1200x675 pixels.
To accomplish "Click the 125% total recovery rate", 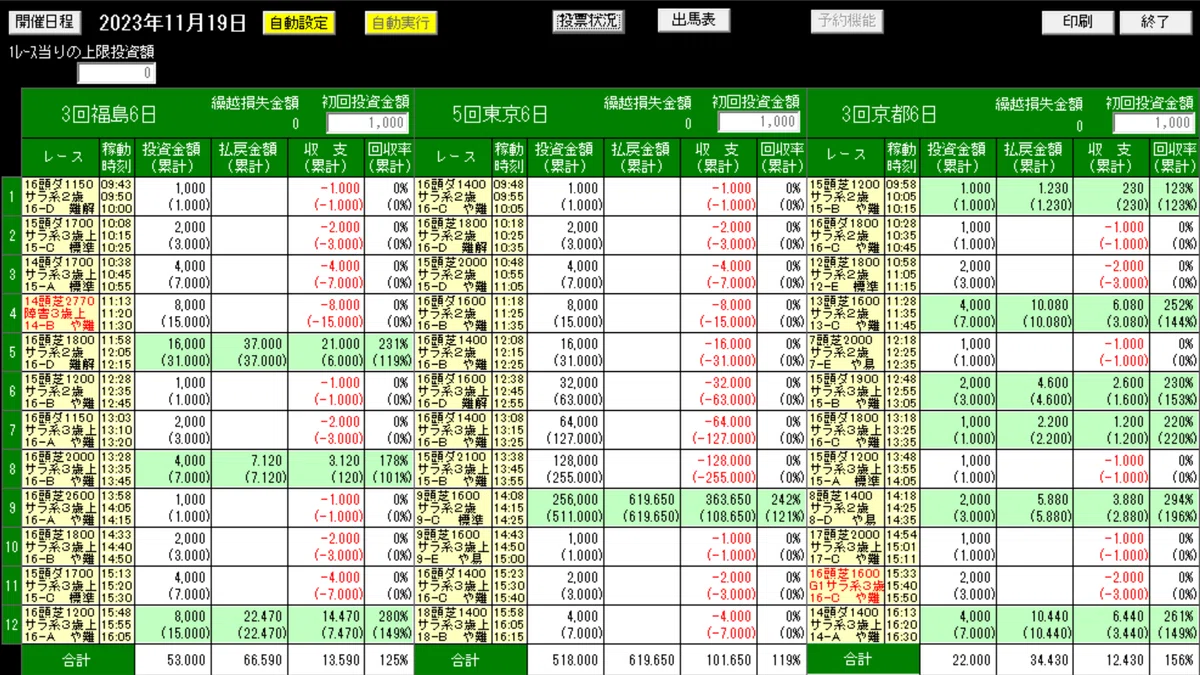I will tap(389, 660).
